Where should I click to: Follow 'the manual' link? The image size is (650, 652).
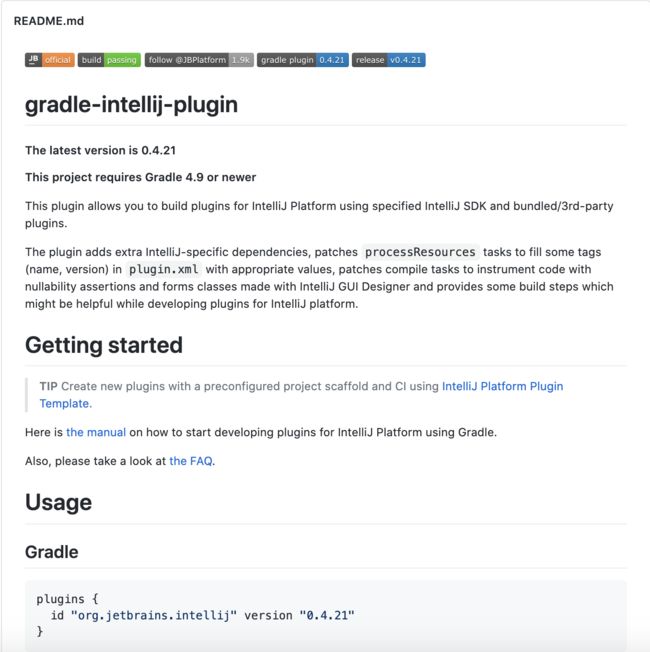96,432
